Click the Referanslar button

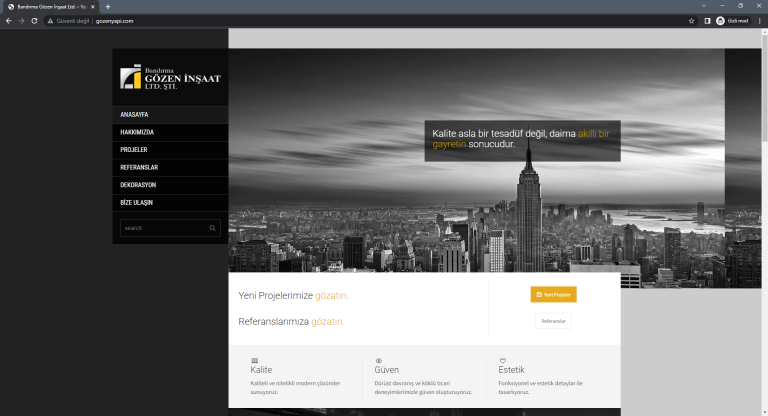tap(553, 321)
